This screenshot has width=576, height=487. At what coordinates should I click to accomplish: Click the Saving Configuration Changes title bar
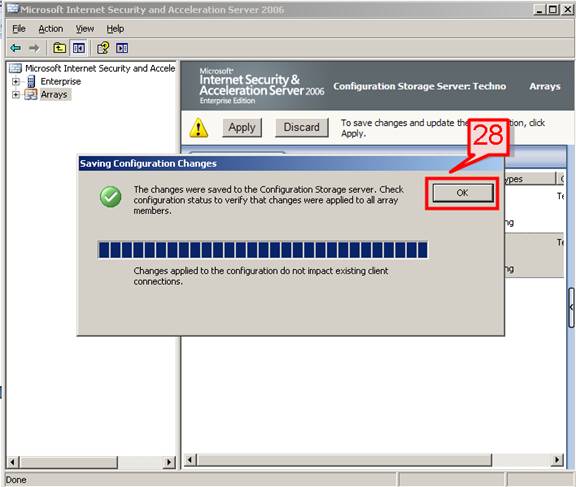[x=291, y=163]
